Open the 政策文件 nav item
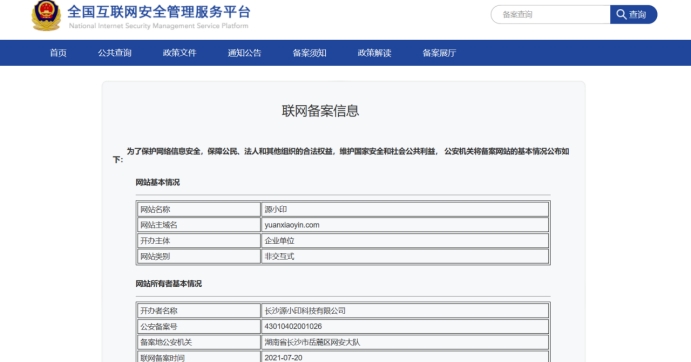The image size is (691, 362). 180,53
